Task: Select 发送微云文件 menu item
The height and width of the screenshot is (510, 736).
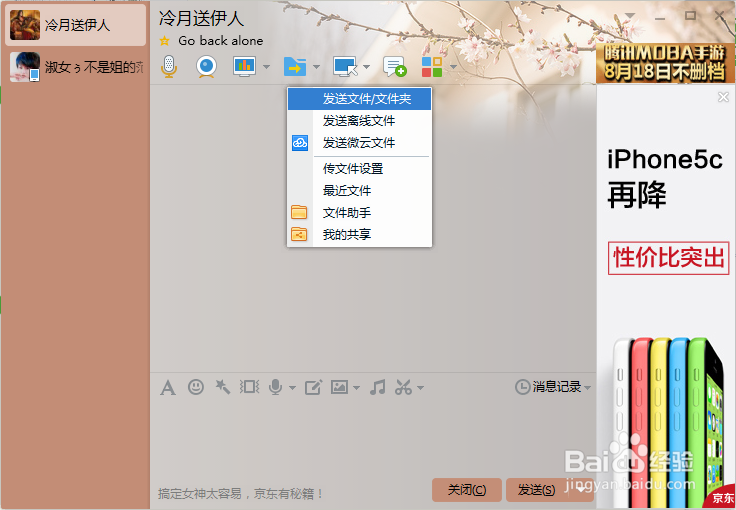Action: point(359,143)
